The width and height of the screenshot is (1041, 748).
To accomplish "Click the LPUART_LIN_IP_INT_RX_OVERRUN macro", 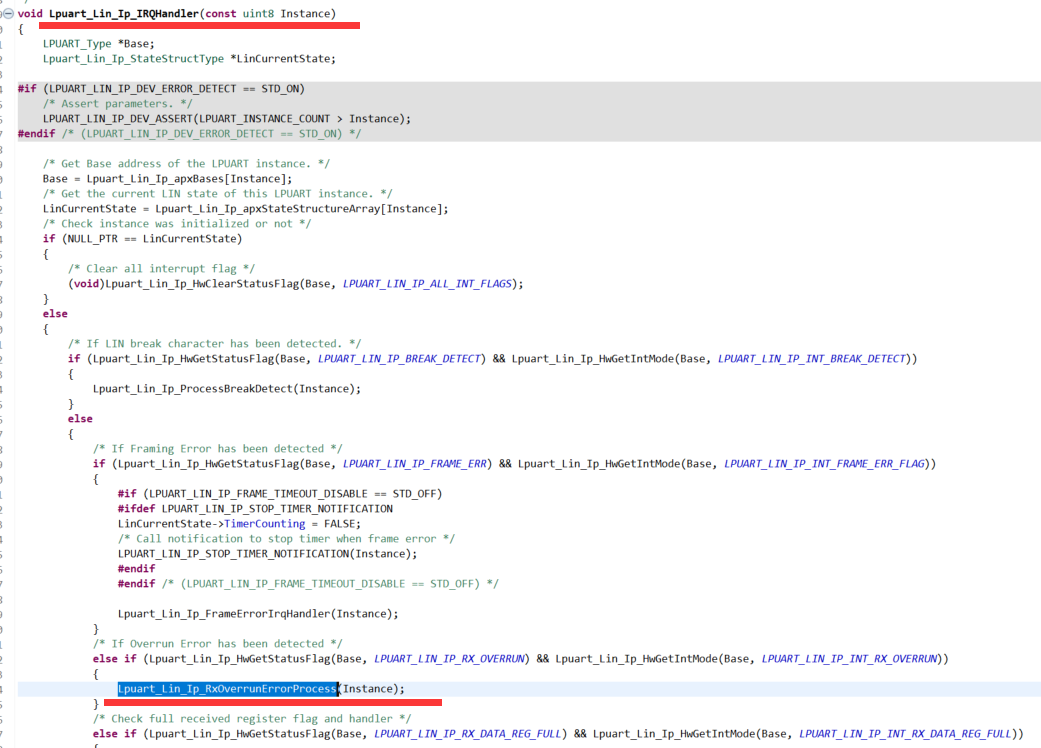I will point(849,659).
